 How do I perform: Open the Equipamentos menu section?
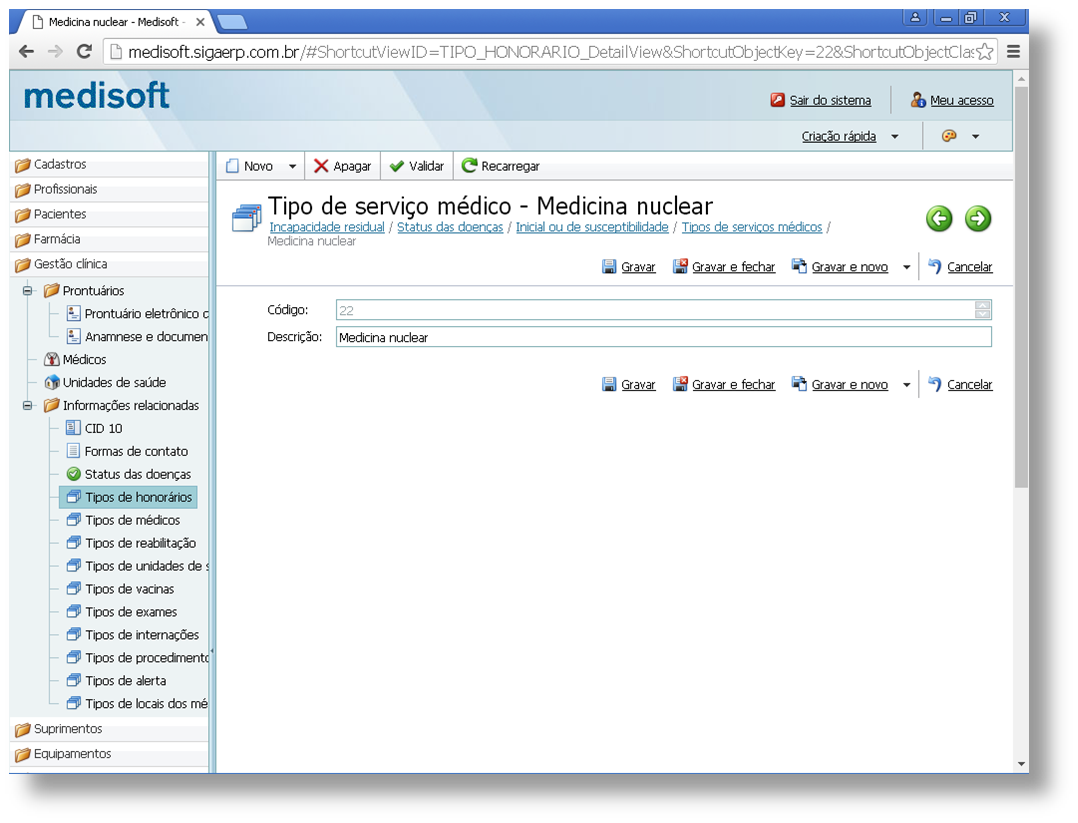[109, 754]
